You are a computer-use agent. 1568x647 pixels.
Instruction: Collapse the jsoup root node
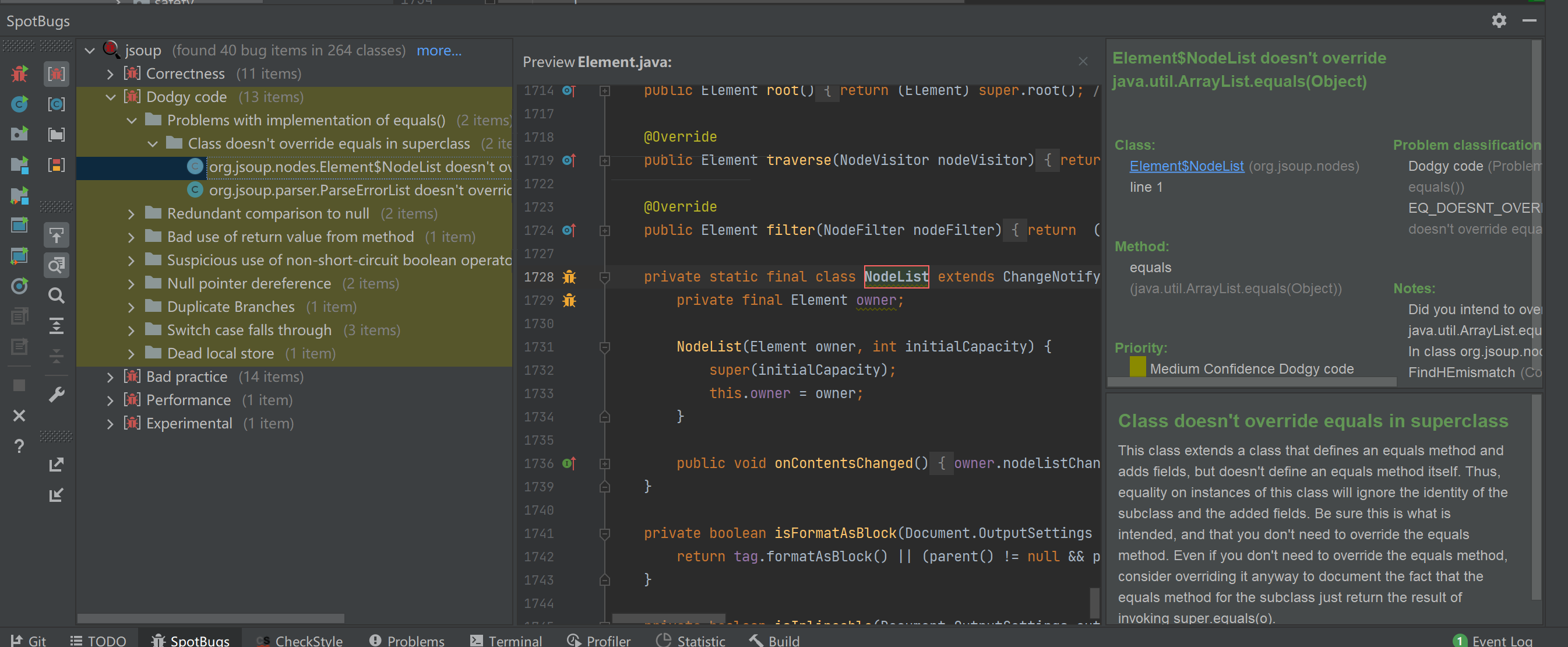[x=90, y=51]
